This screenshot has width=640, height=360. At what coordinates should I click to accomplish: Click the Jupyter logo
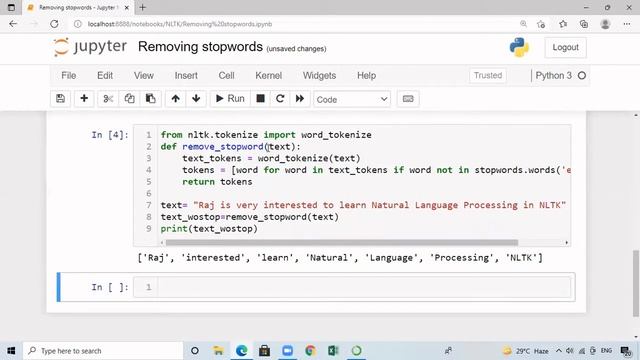(x=90, y=47)
